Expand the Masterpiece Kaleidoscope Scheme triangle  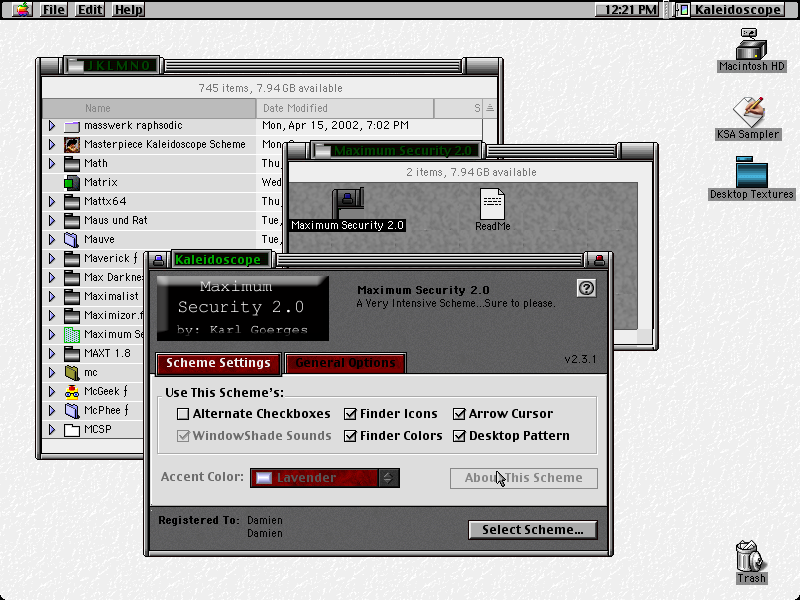point(52,145)
